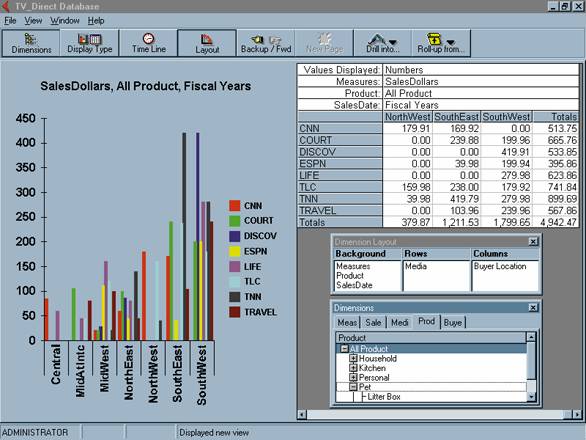Switch to the Prod tab
Image resolution: width=586 pixels, height=440 pixels.
pyautogui.click(x=426, y=321)
